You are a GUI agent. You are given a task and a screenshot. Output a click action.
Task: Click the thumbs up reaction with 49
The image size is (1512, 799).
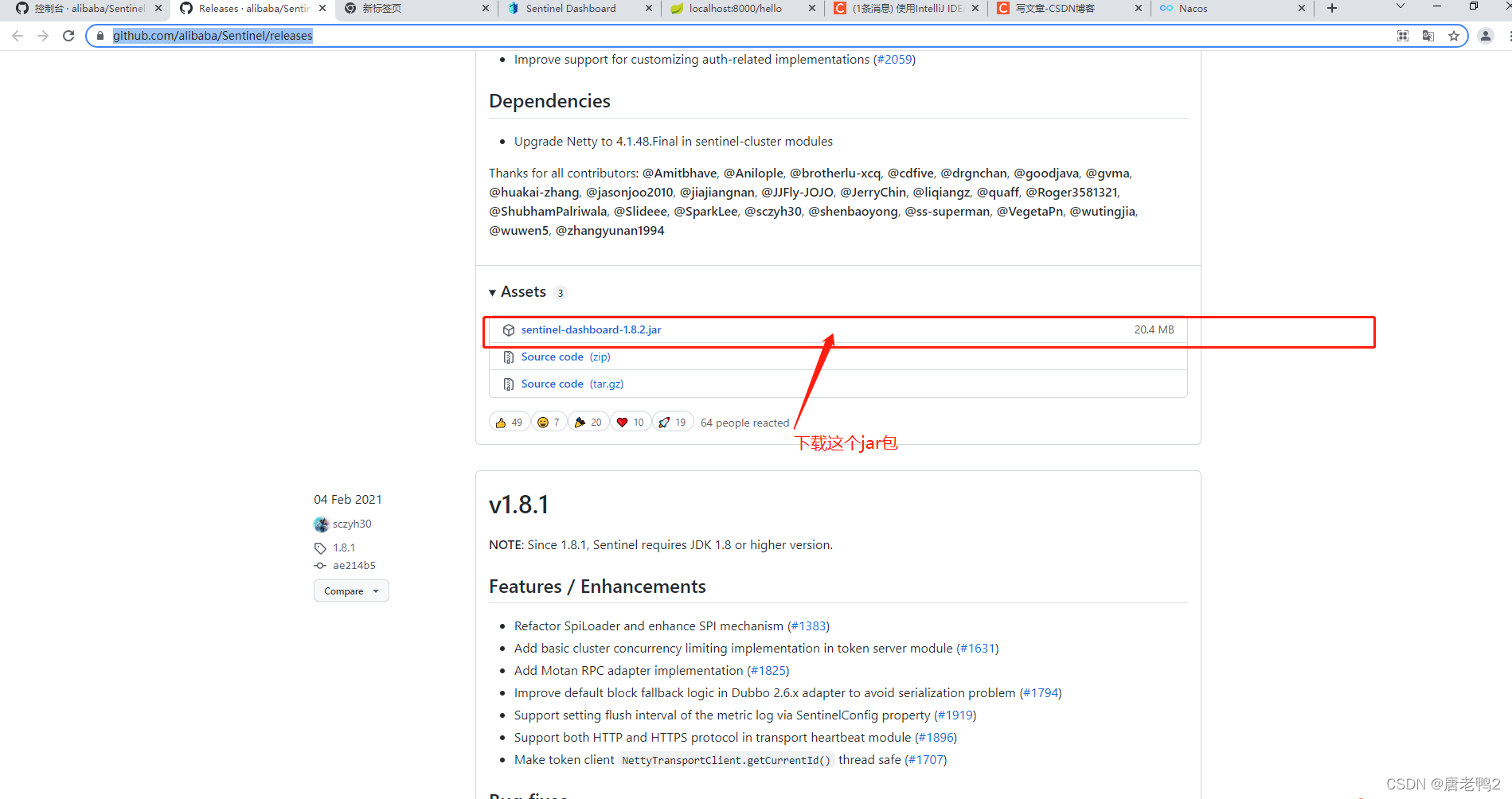point(509,422)
